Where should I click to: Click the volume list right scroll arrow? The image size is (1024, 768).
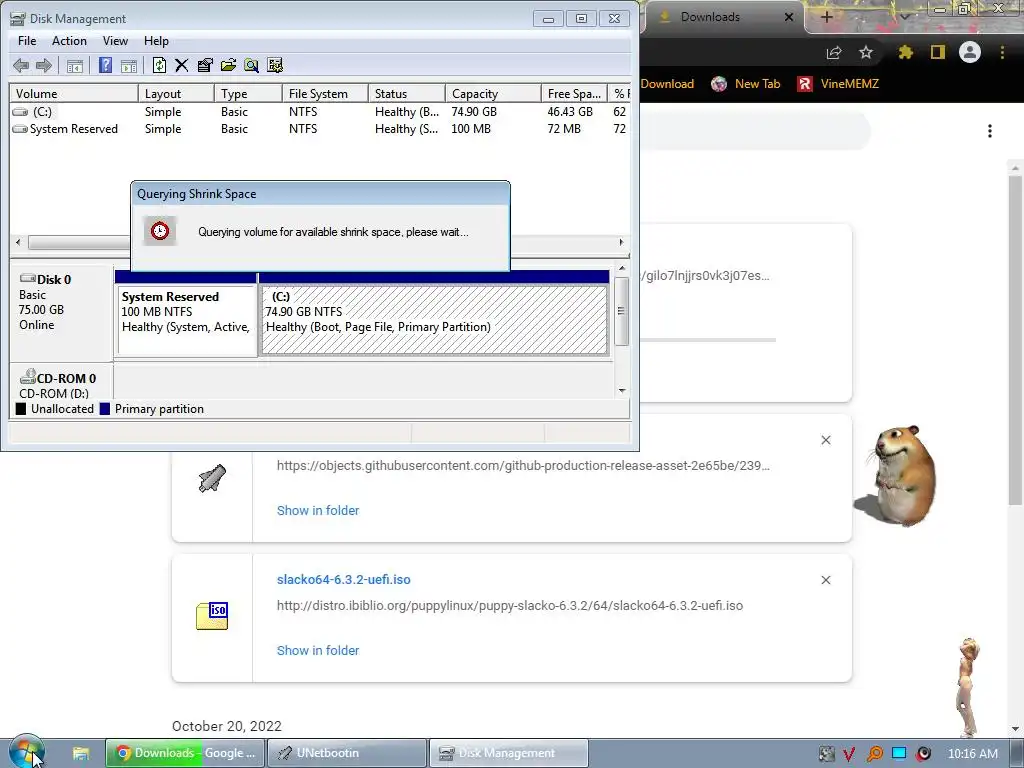pos(621,242)
